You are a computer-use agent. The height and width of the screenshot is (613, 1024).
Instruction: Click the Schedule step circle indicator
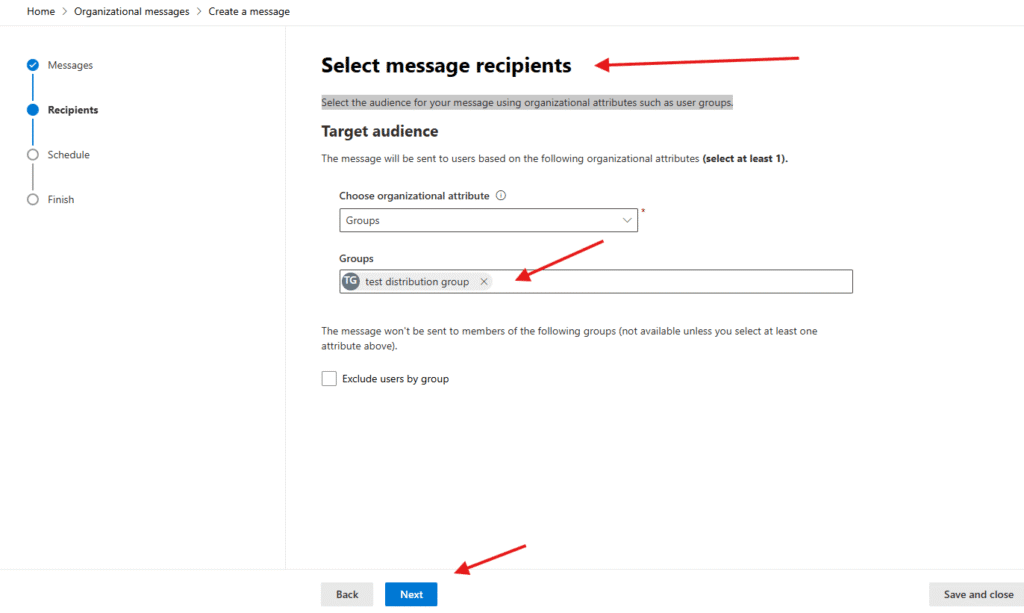(x=33, y=155)
